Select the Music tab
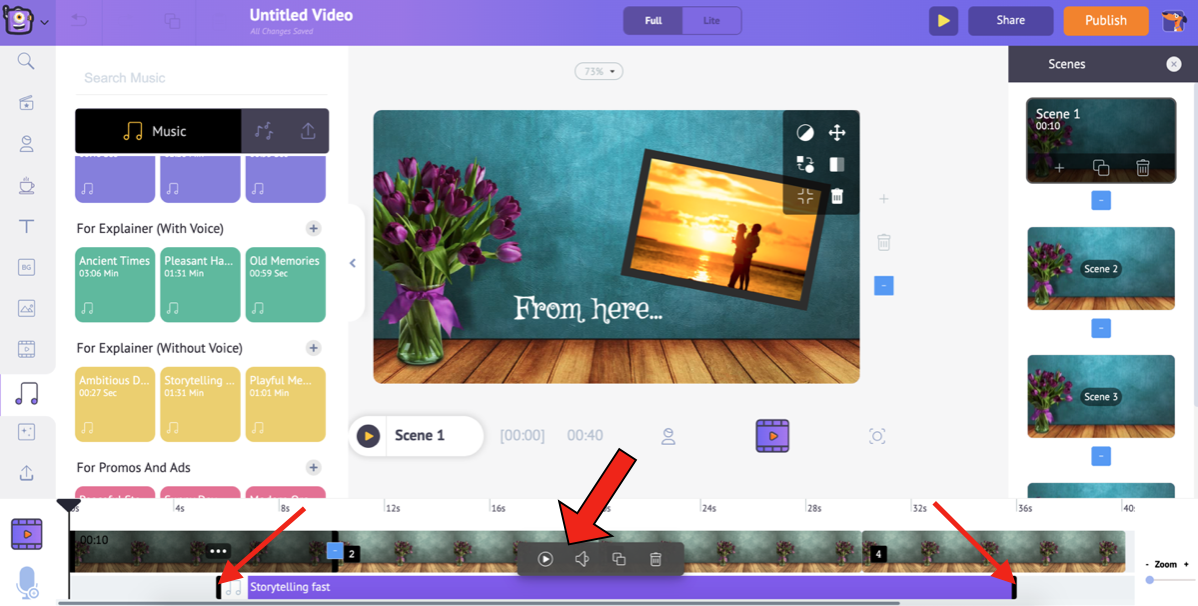The image size is (1198, 606). (157, 131)
